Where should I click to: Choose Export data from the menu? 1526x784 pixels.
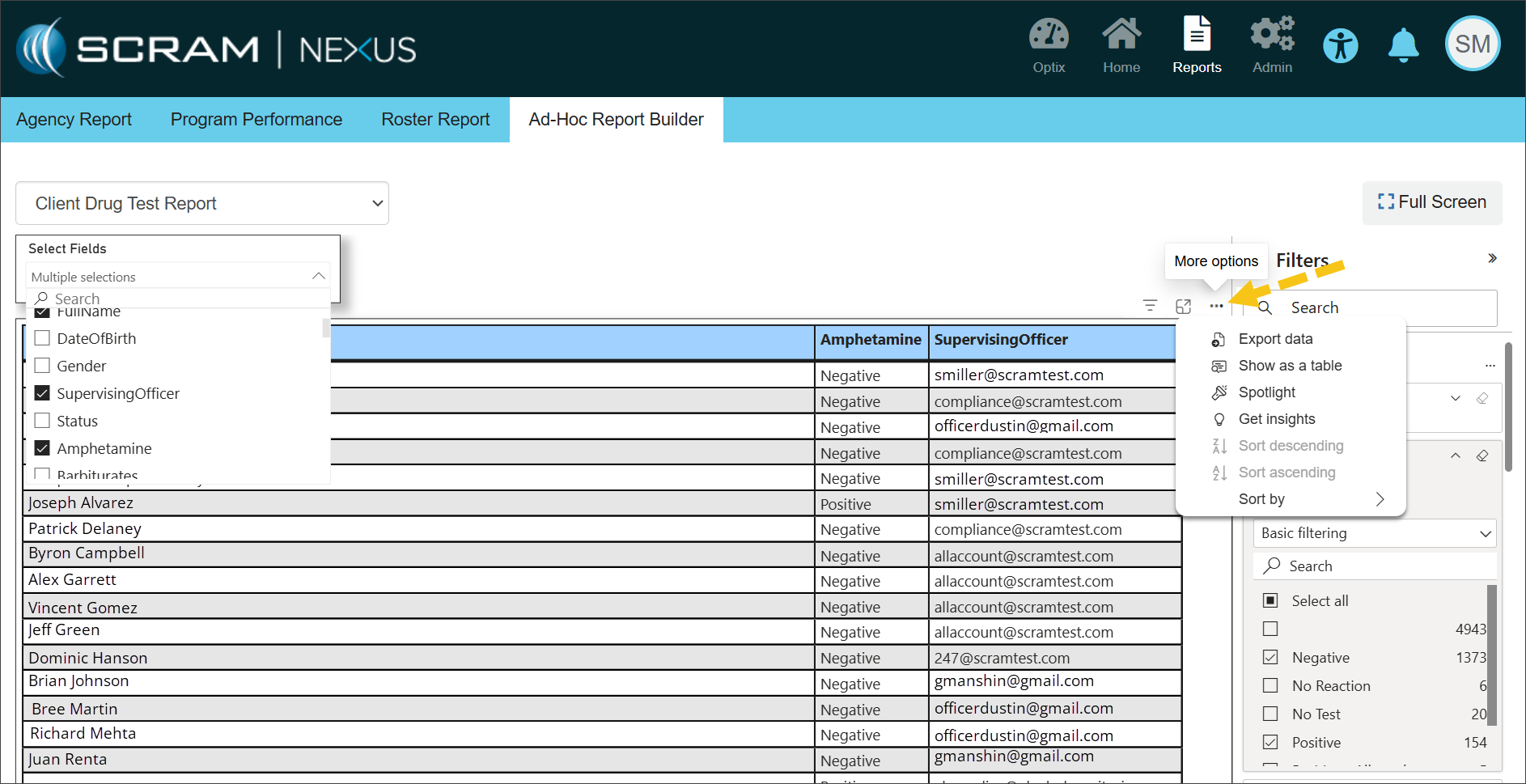point(1275,339)
